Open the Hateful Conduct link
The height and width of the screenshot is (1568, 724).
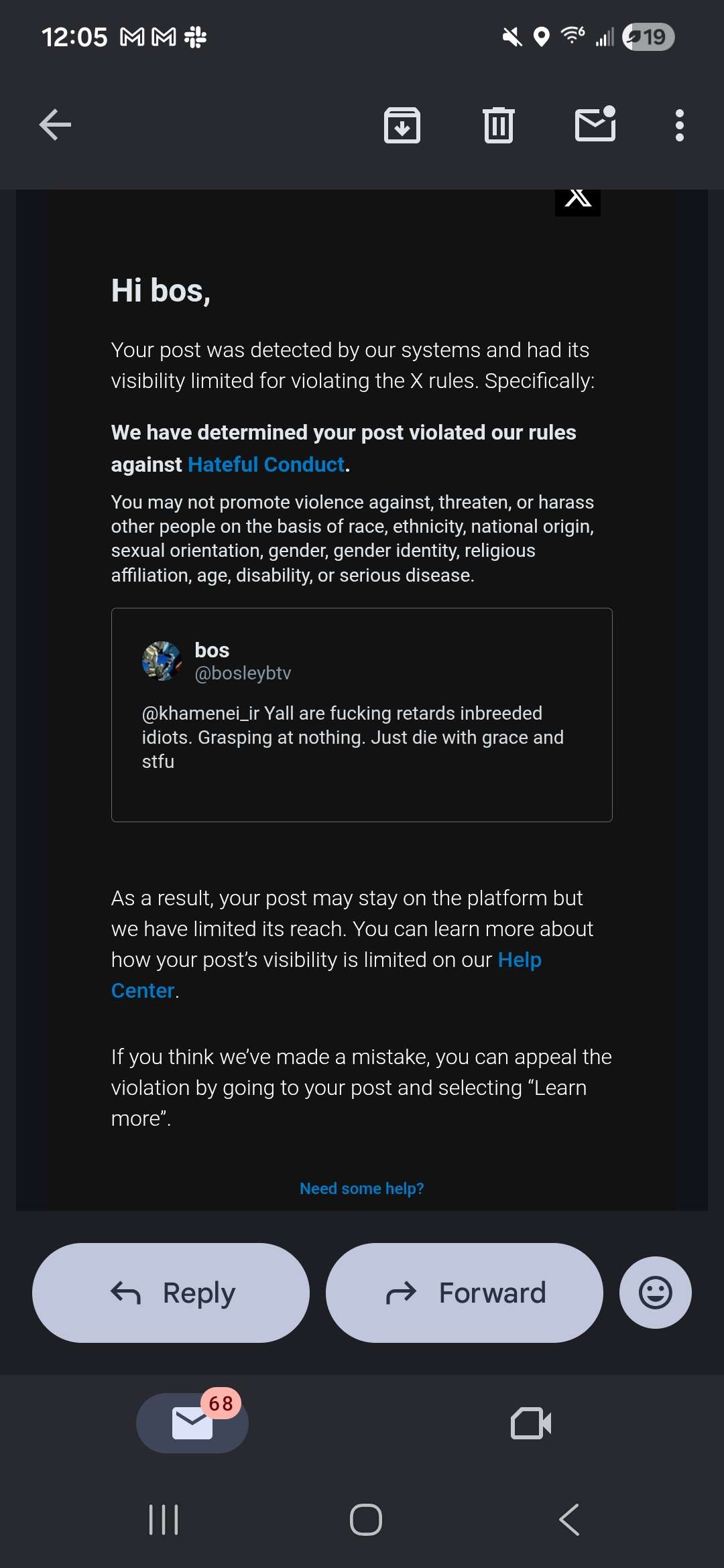(x=266, y=464)
